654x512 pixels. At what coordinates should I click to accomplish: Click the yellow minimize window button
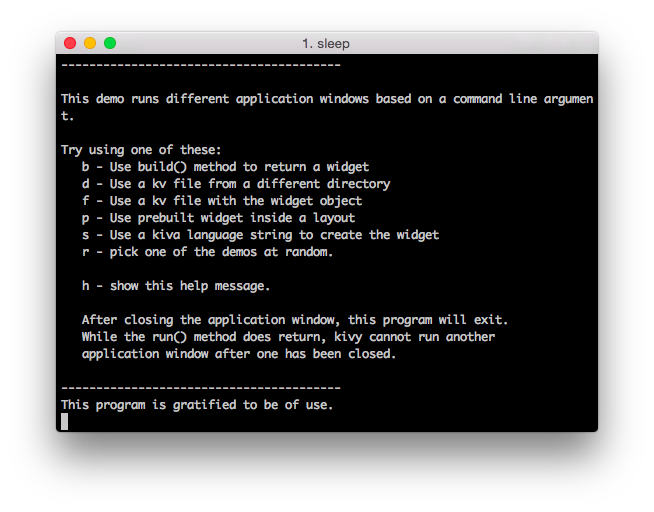click(x=90, y=43)
